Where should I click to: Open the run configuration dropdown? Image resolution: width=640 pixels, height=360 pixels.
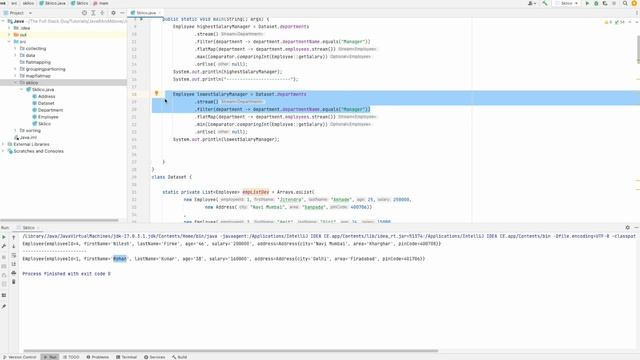pos(567,3)
